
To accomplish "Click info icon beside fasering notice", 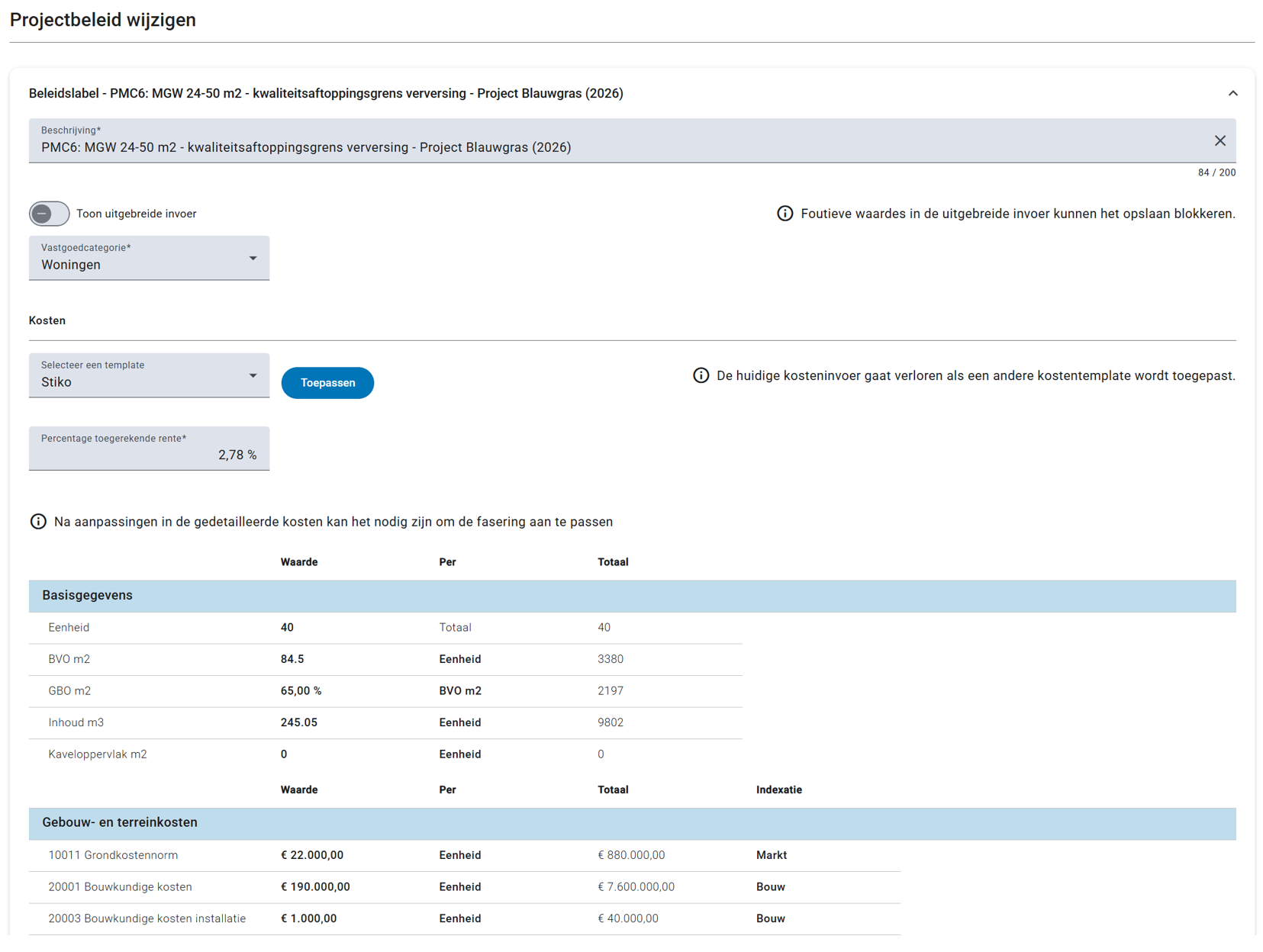I will pos(38,522).
